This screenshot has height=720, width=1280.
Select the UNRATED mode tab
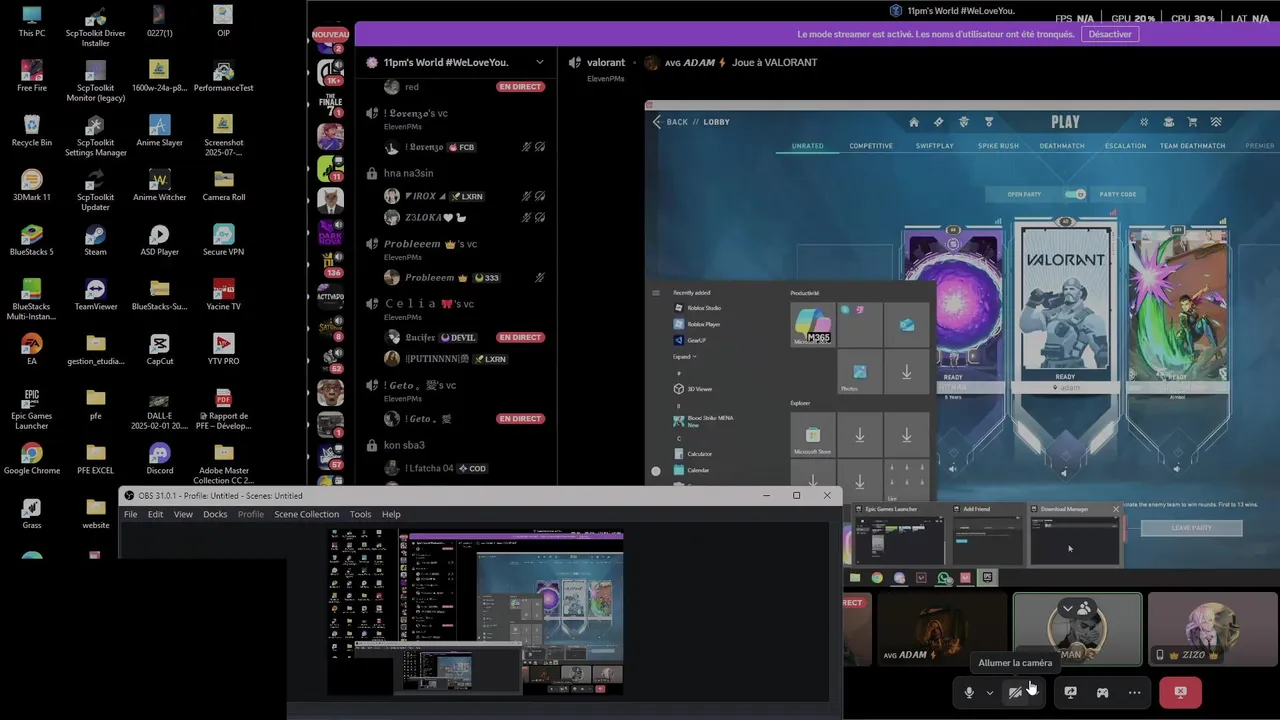coord(808,146)
